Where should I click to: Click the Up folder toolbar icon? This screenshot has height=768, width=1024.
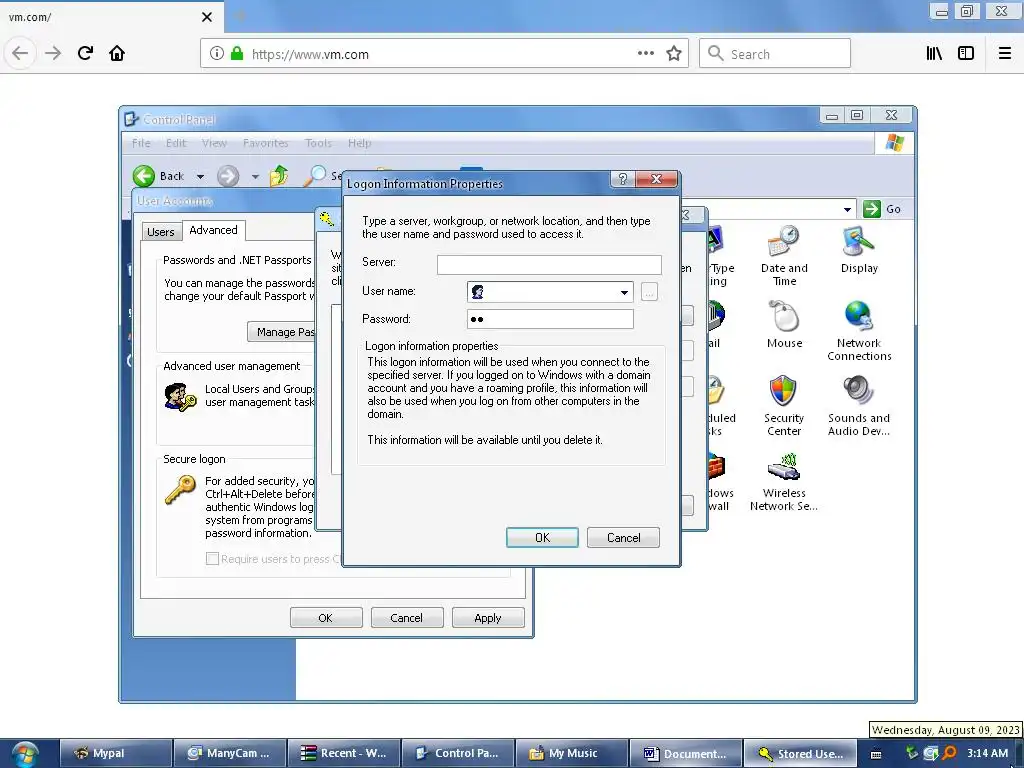(279, 176)
